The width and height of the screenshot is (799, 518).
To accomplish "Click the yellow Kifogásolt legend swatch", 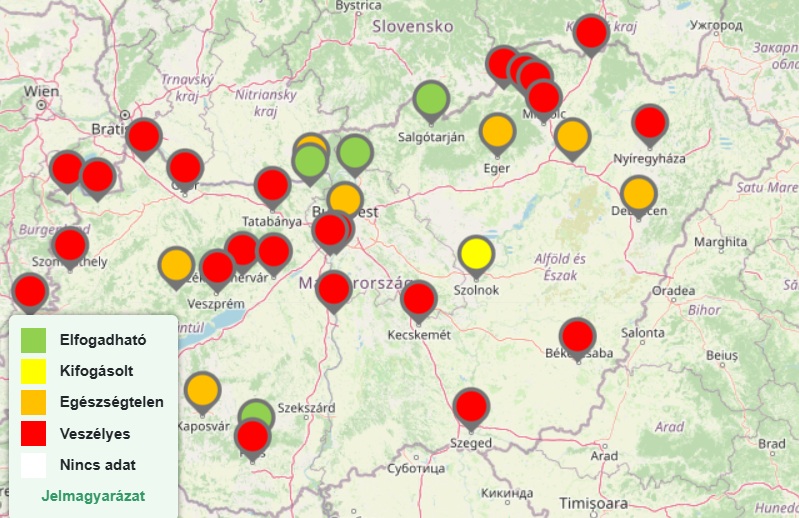I will pos(34,371).
